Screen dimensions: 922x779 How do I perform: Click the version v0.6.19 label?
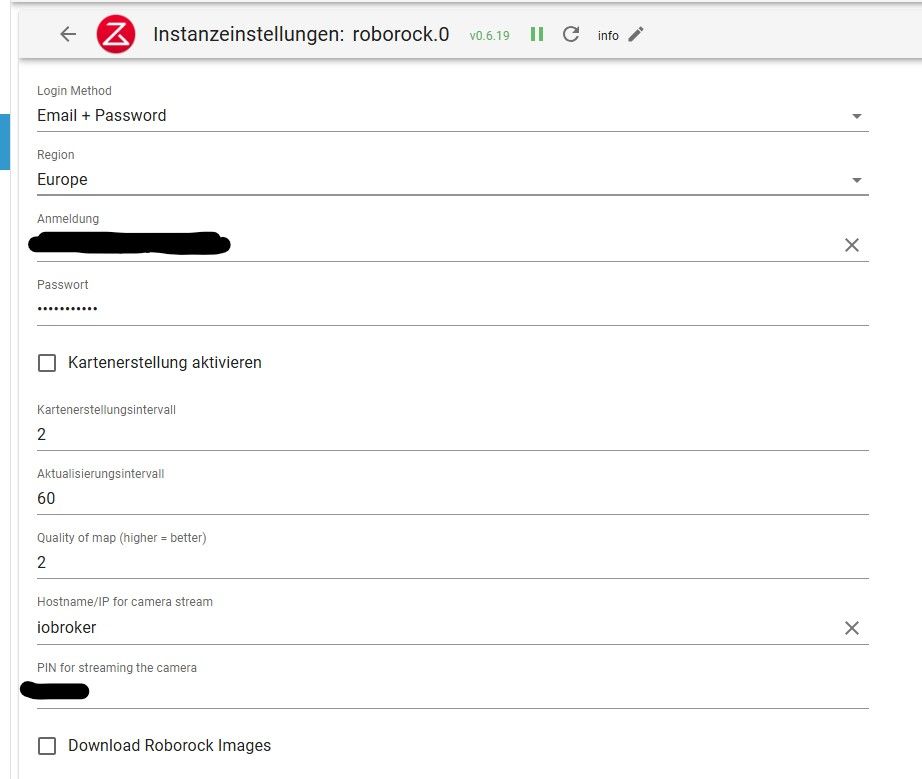coord(489,36)
